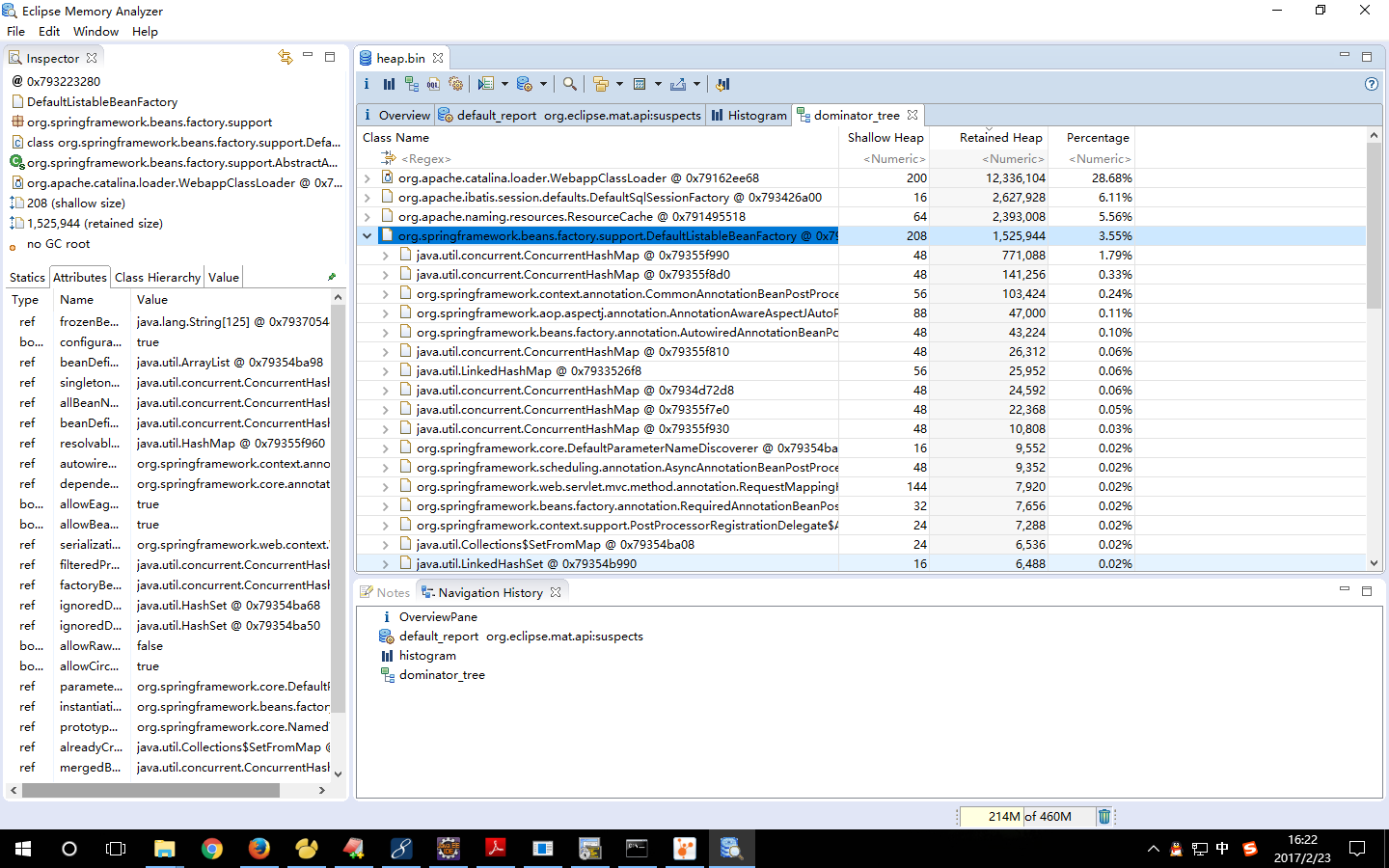This screenshot has width=1389, height=868.
Task: Click the export toolbar icon
Action: (x=678, y=84)
